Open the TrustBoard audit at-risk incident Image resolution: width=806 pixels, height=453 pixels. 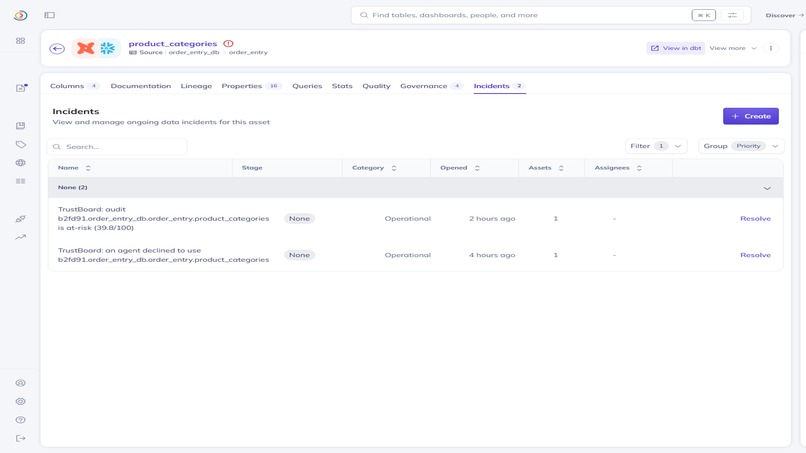[x=163, y=219]
